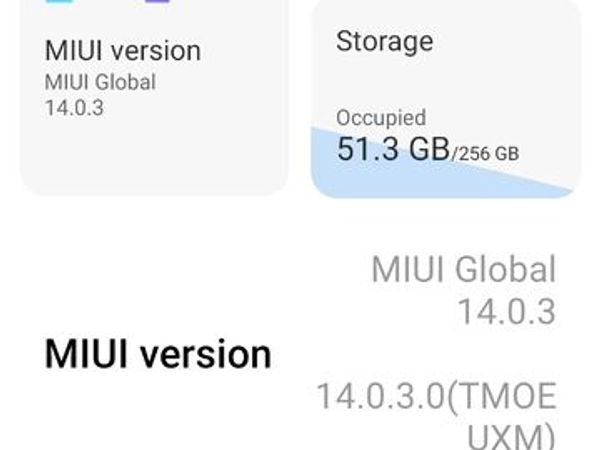Tap the small 14.0.3 number in the card
Viewport: 600px width, 450px height.
(x=74, y=108)
